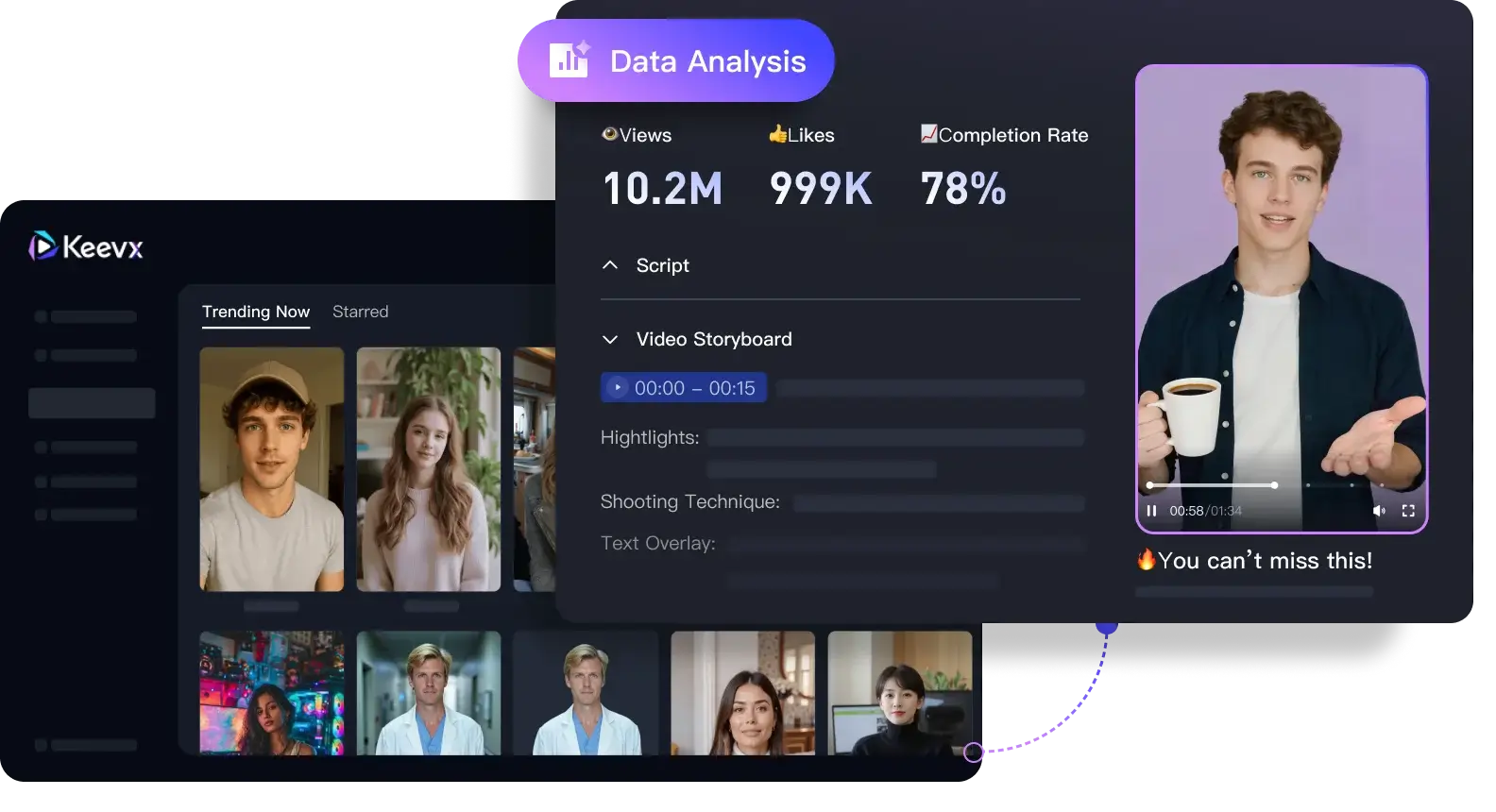
Task: Pause the video playback
Action: click(1151, 511)
